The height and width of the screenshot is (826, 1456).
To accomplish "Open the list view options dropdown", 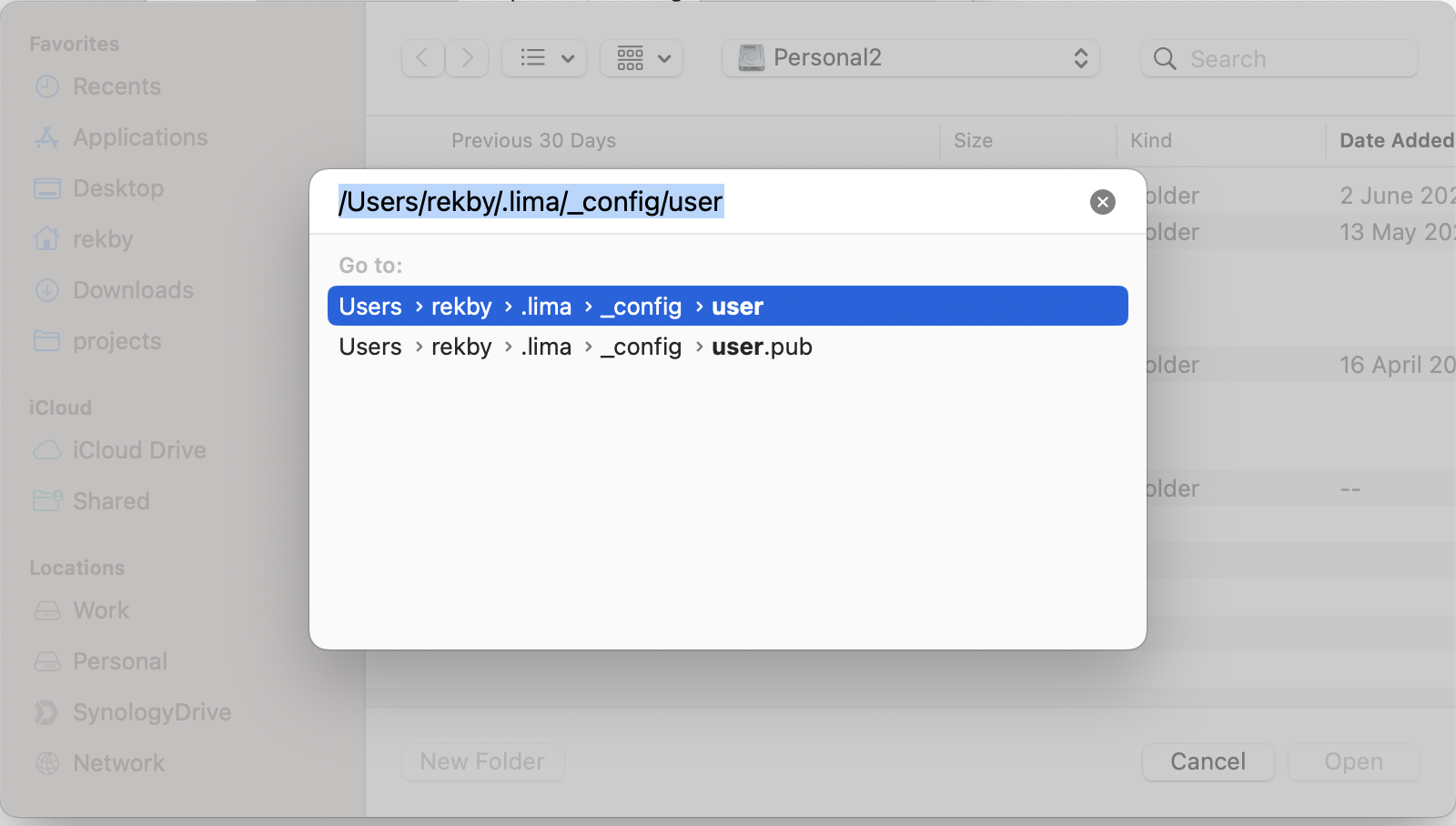I will [x=543, y=57].
